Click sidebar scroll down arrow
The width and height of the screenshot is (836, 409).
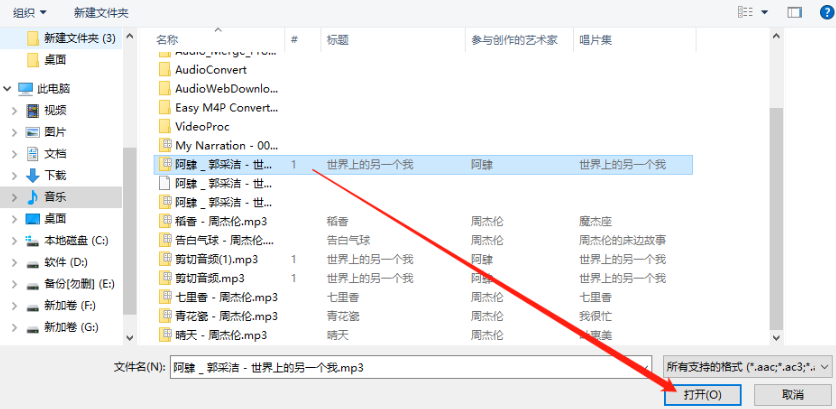[130, 338]
